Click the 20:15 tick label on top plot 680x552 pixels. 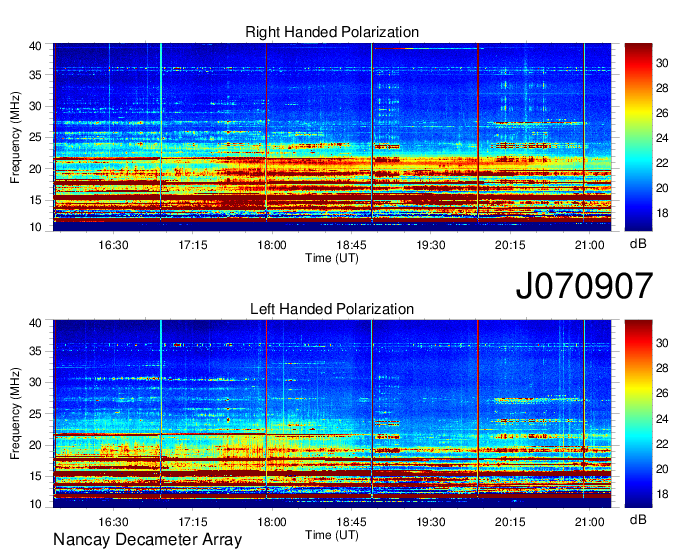point(510,245)
